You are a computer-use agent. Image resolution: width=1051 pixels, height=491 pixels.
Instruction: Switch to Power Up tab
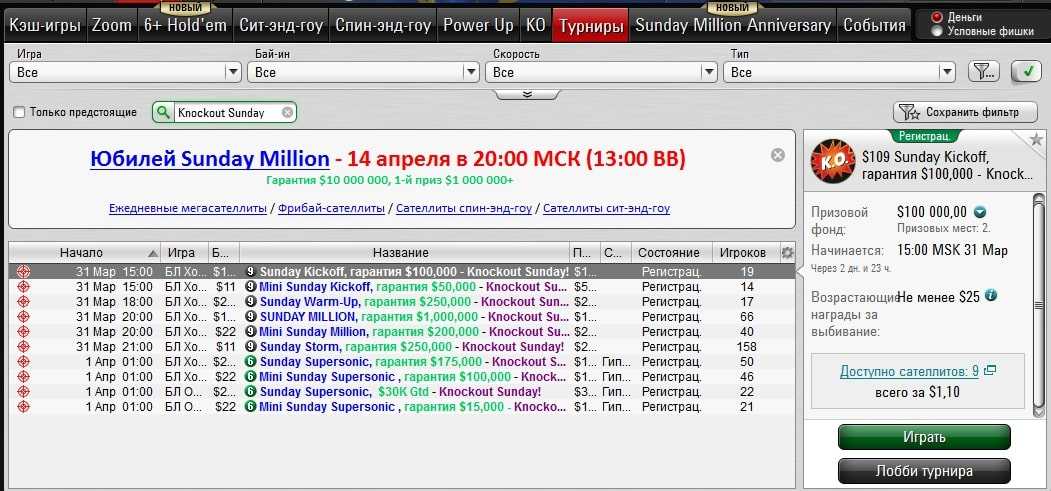point(478,25)
